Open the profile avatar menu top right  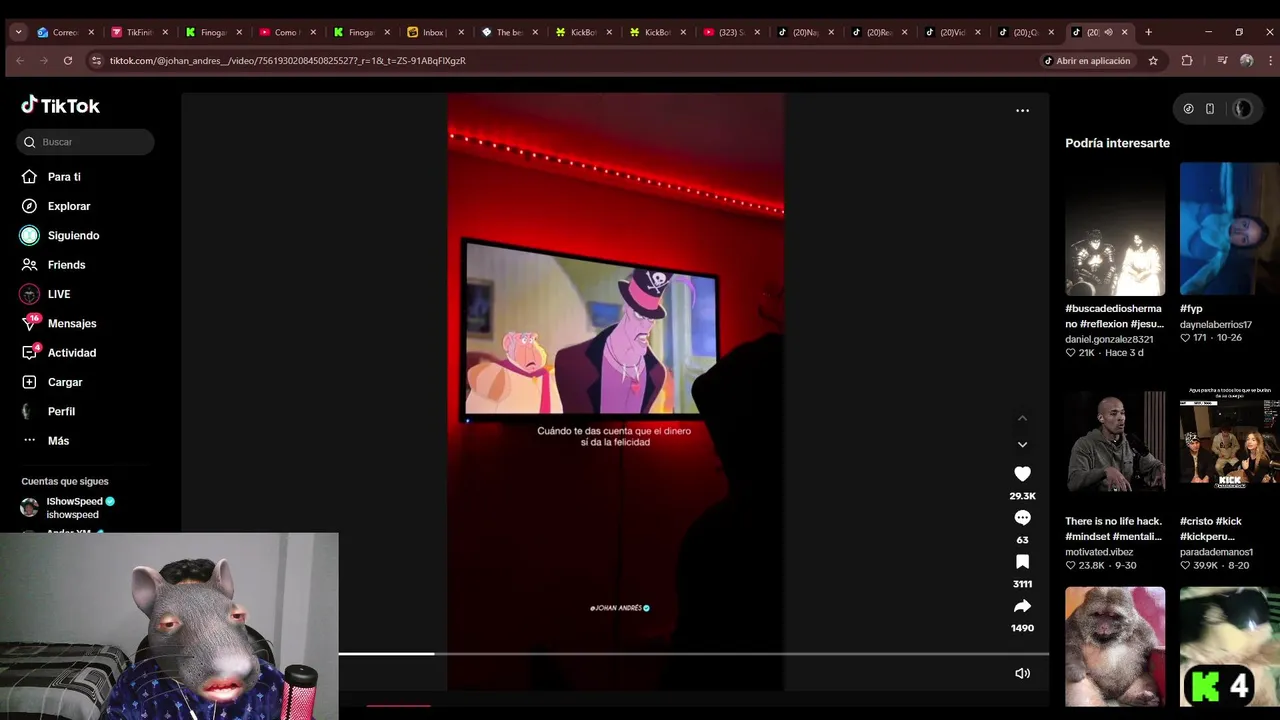[1243, 109]
